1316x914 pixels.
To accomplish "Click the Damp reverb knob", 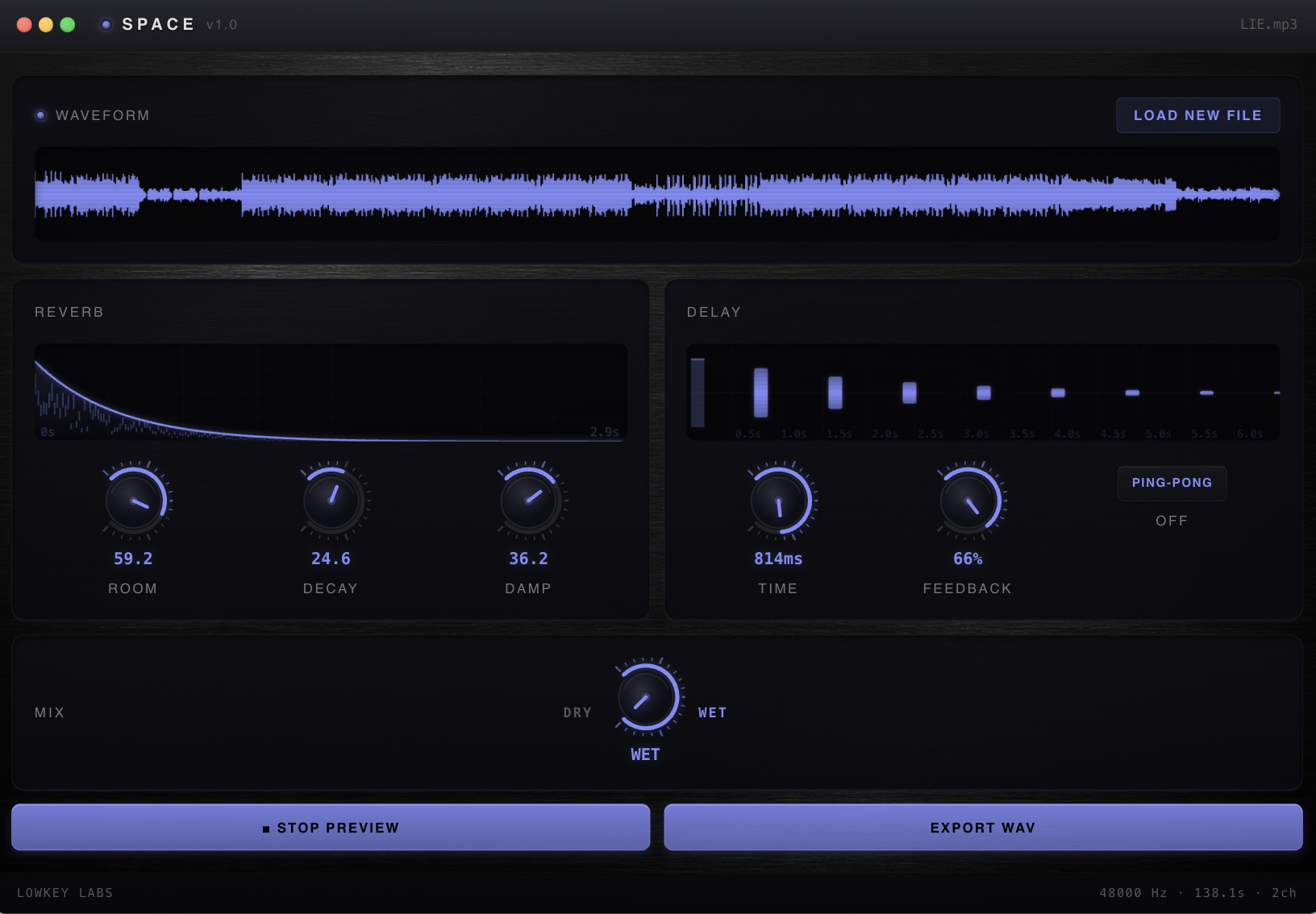I will pyautogui.click(x=529, y=501).
